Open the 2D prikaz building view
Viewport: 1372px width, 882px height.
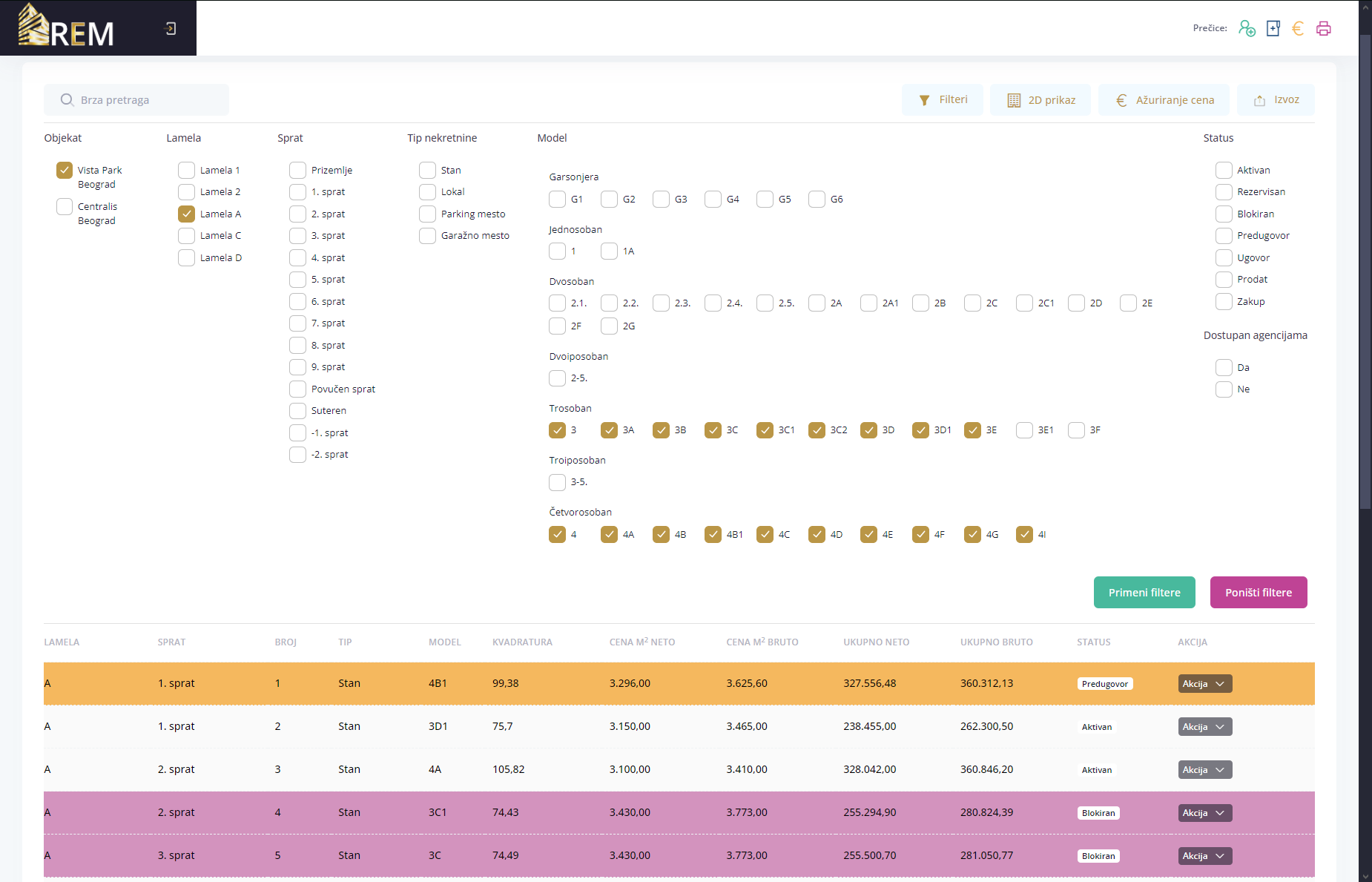click(1040, 100)
